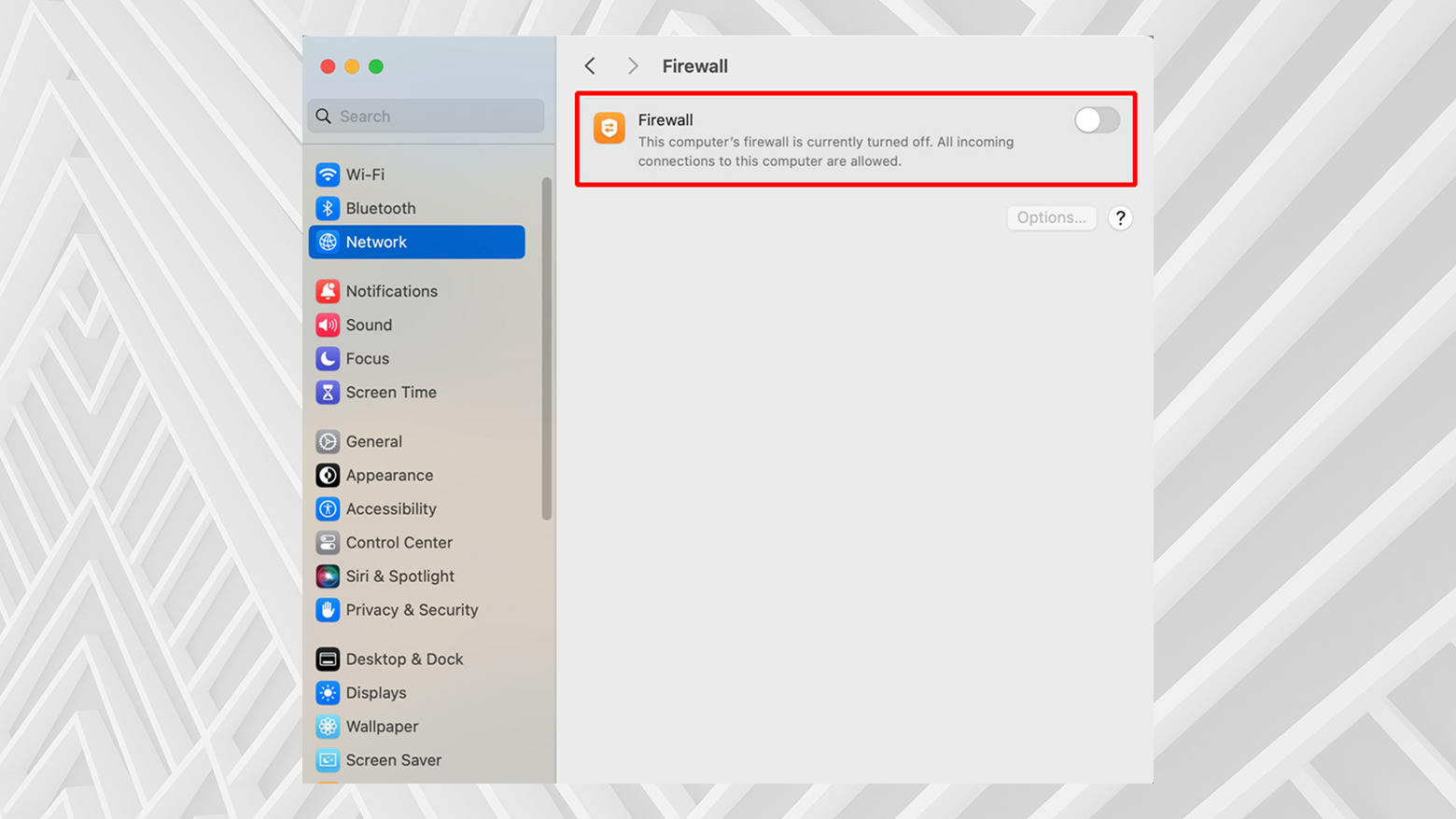1456x819 pixels.
Task: Select Siri & Spotlight settings
Action: click(x=399, y=576)
